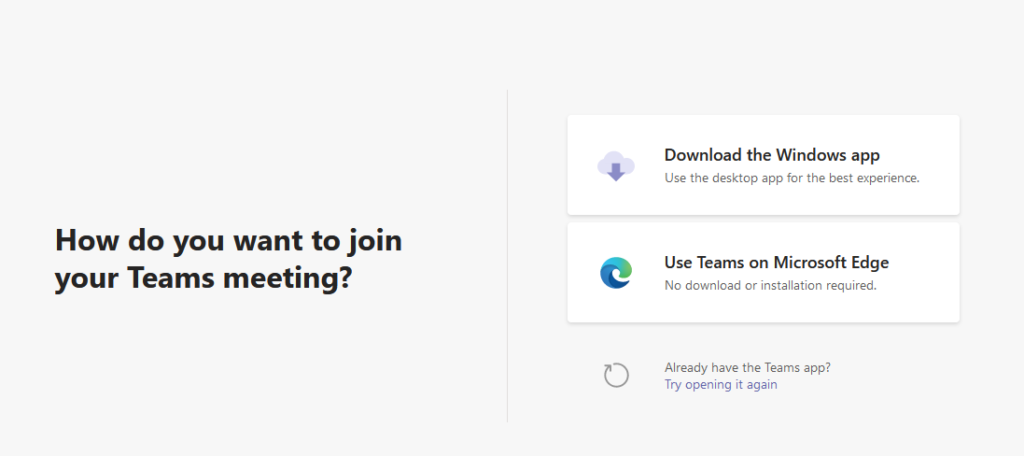
Task: Open the "Try opening it again" link
Action: (x=720, y=385)
